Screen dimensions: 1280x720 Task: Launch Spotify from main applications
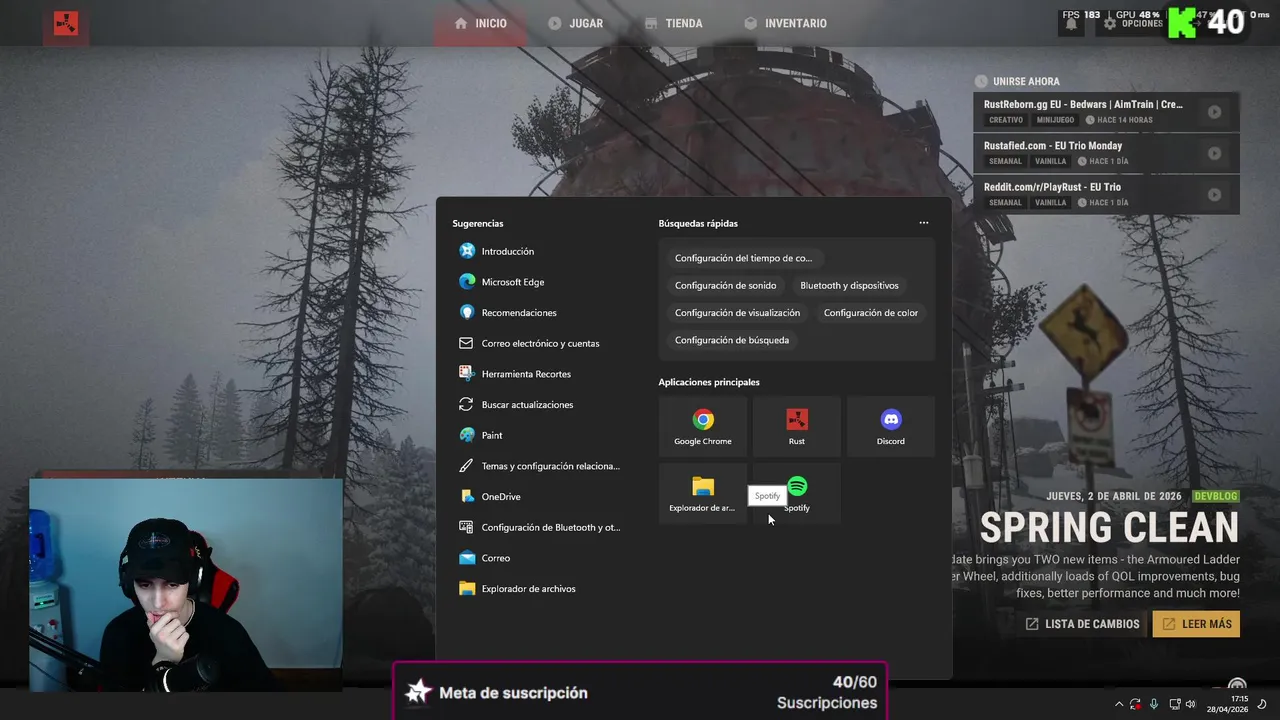pos(796,492)
